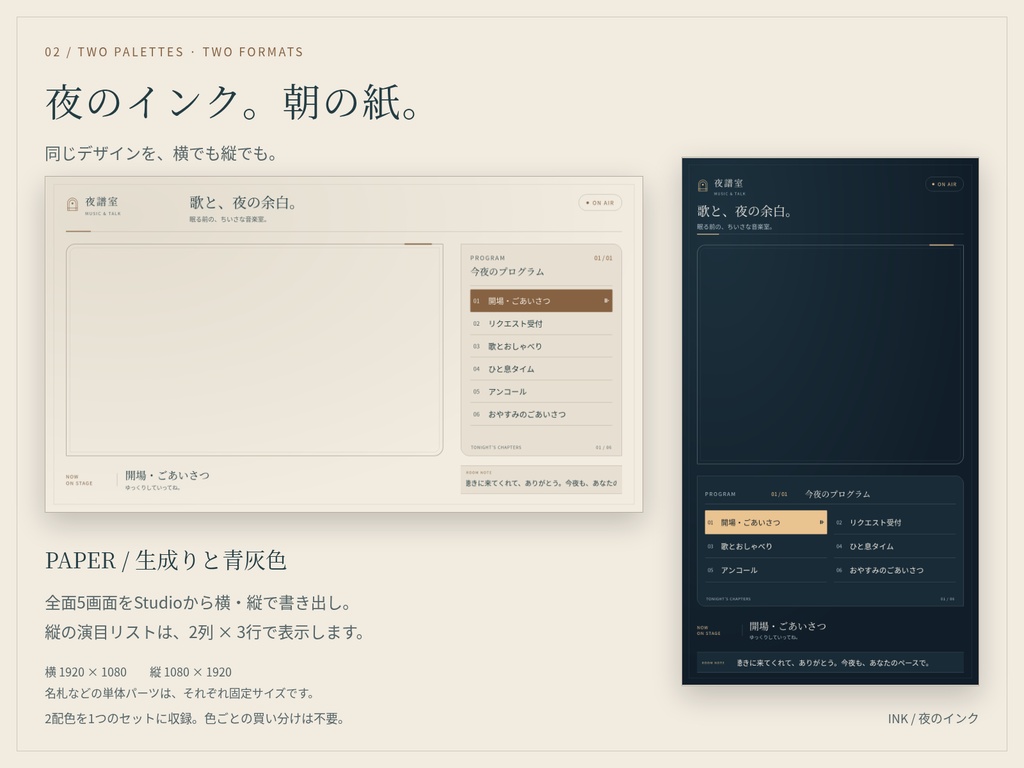
Task: Click the 縦 1080 × 1920 size text
Action: pos(191,672)
